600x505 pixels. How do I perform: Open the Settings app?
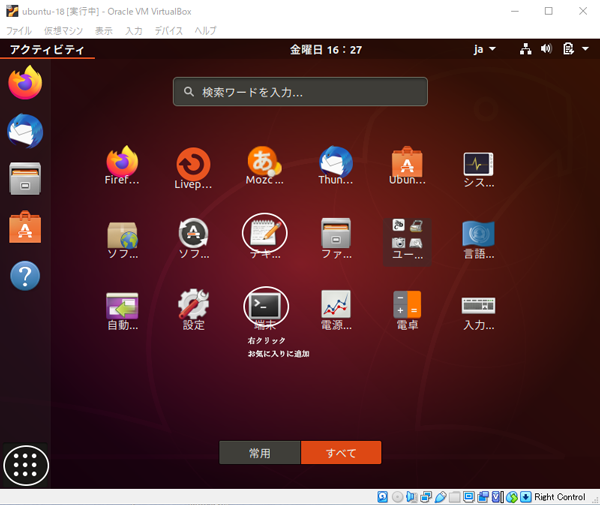(193, 310)
